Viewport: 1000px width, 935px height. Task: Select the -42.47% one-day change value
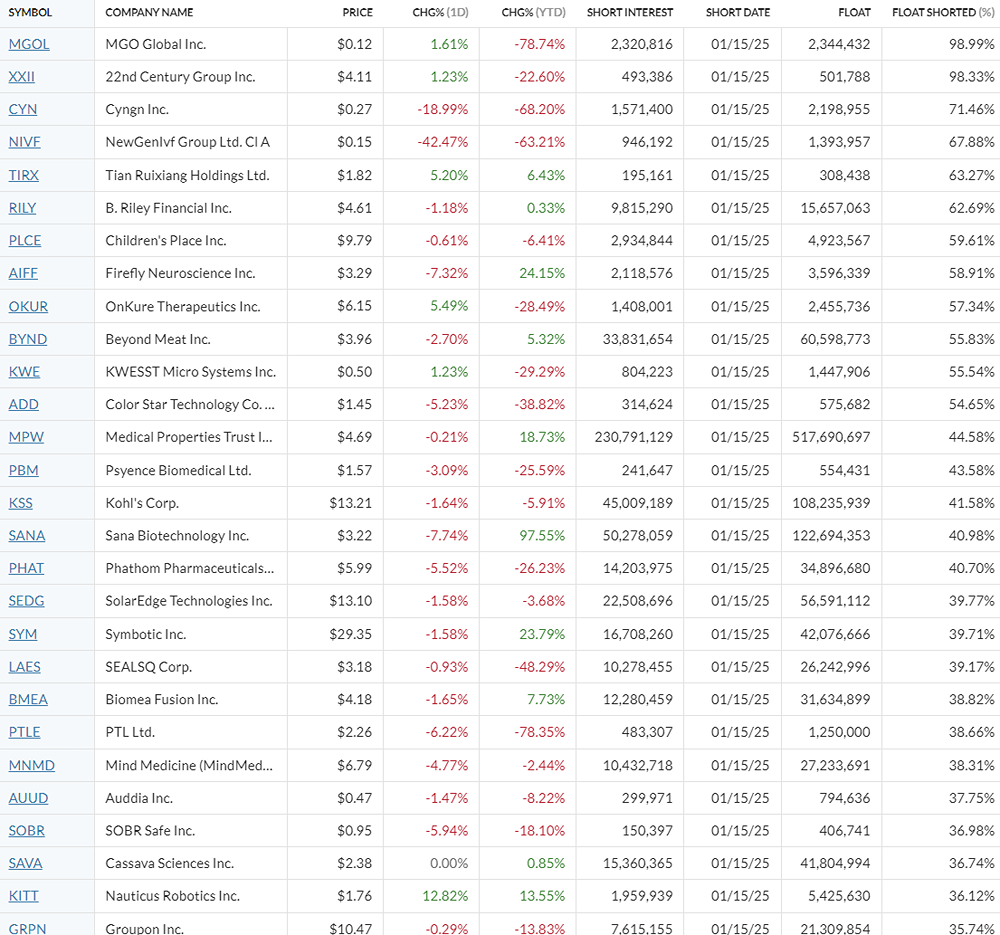tap(443, 142)
